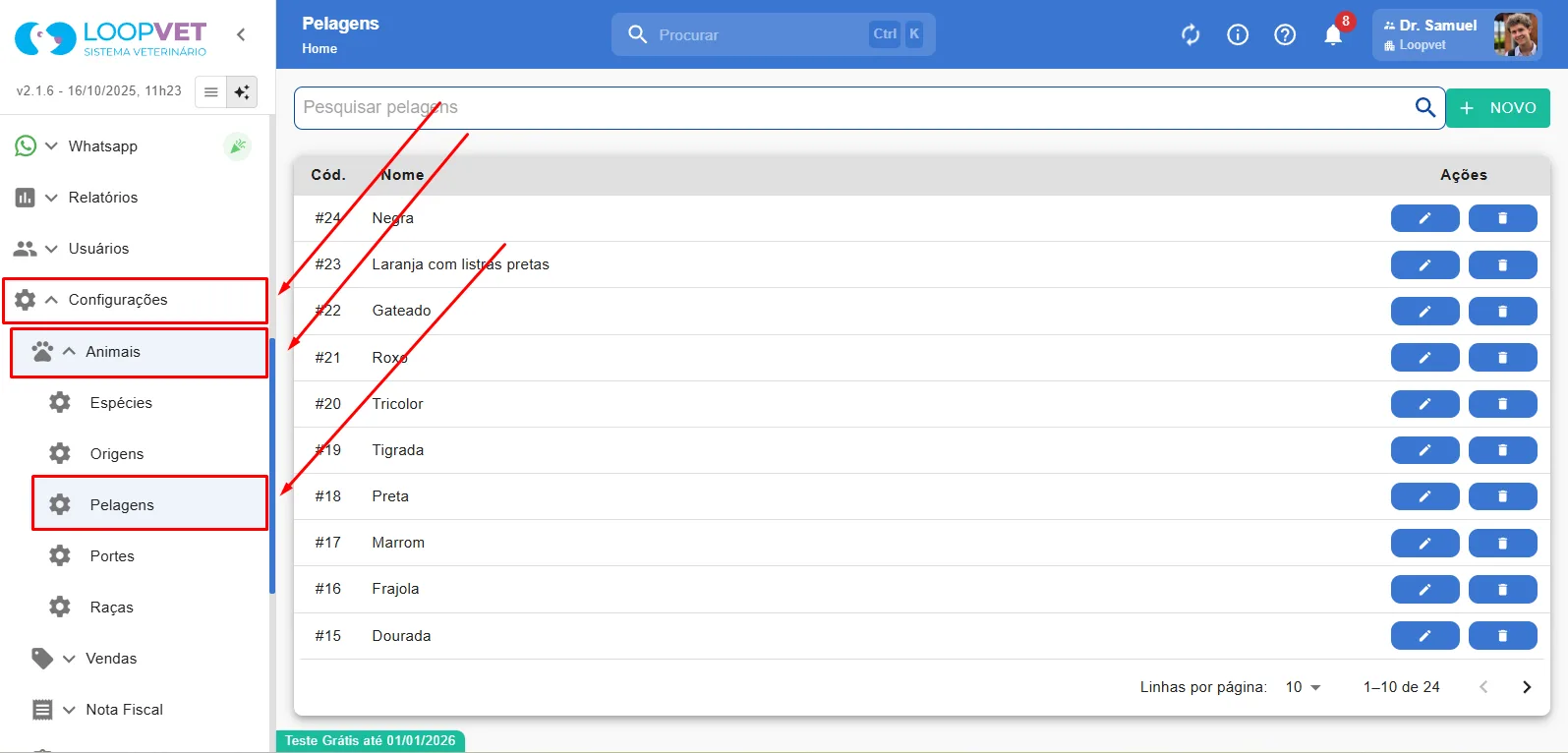Click the Home breadcrumb link
This screenshot has width=1568, height=753.
click(x=319, y=48)
